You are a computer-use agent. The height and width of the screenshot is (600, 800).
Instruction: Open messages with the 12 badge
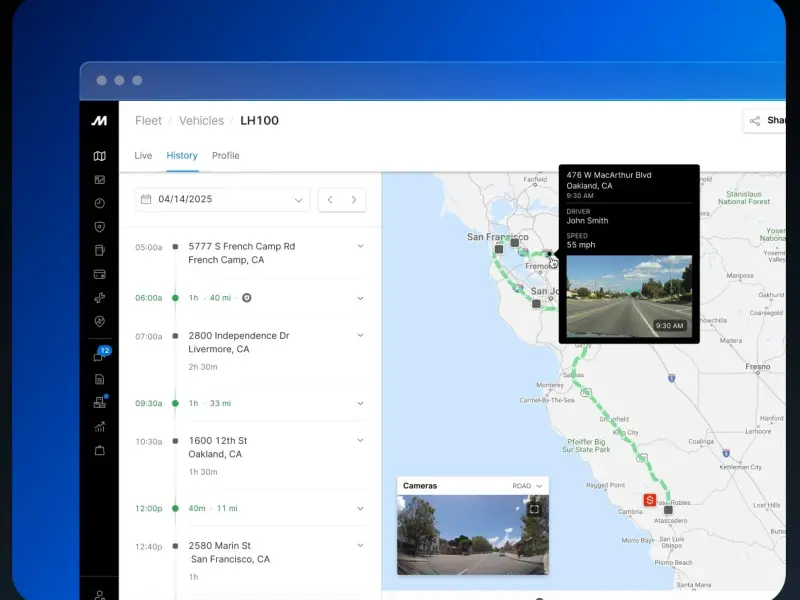[x=99, y=356]
